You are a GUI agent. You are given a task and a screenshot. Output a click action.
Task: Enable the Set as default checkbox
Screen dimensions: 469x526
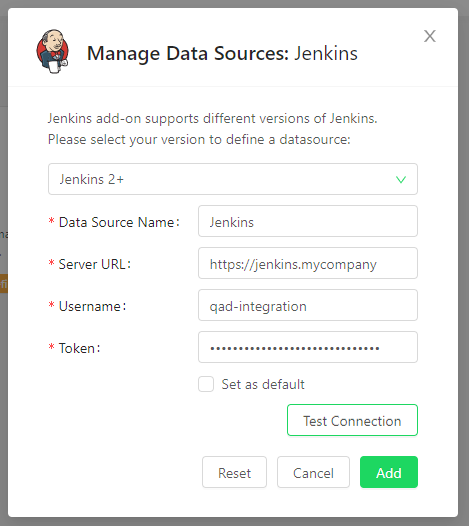coord(206,384)
